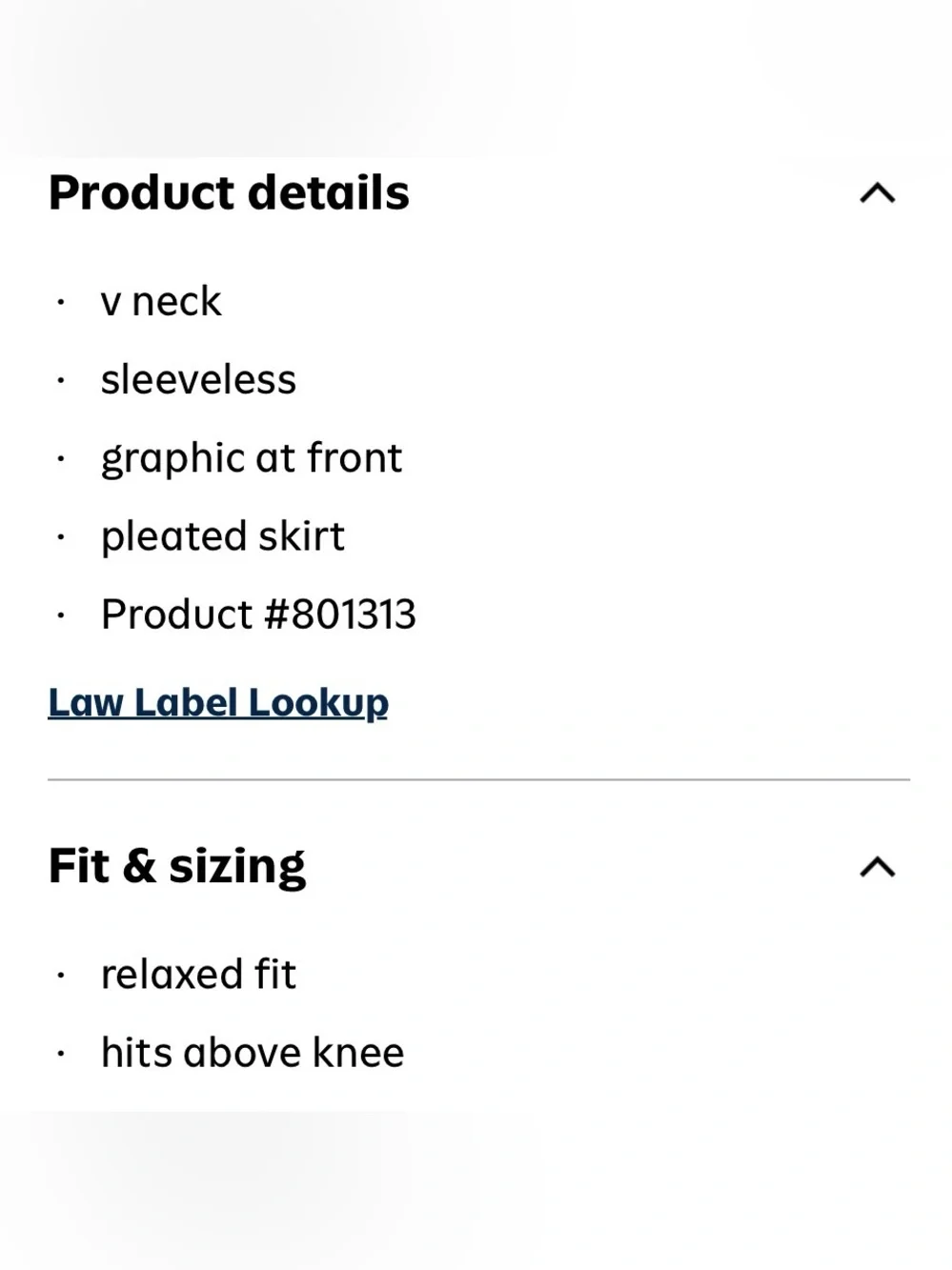Click the bullet beside 'pleated skirt'

(60, 537)
